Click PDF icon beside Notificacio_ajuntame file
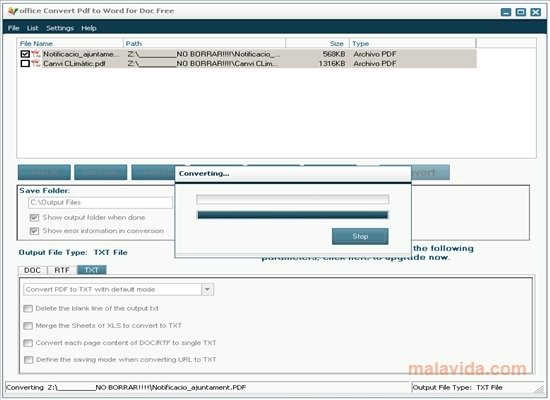 click(x=35, y=54)
